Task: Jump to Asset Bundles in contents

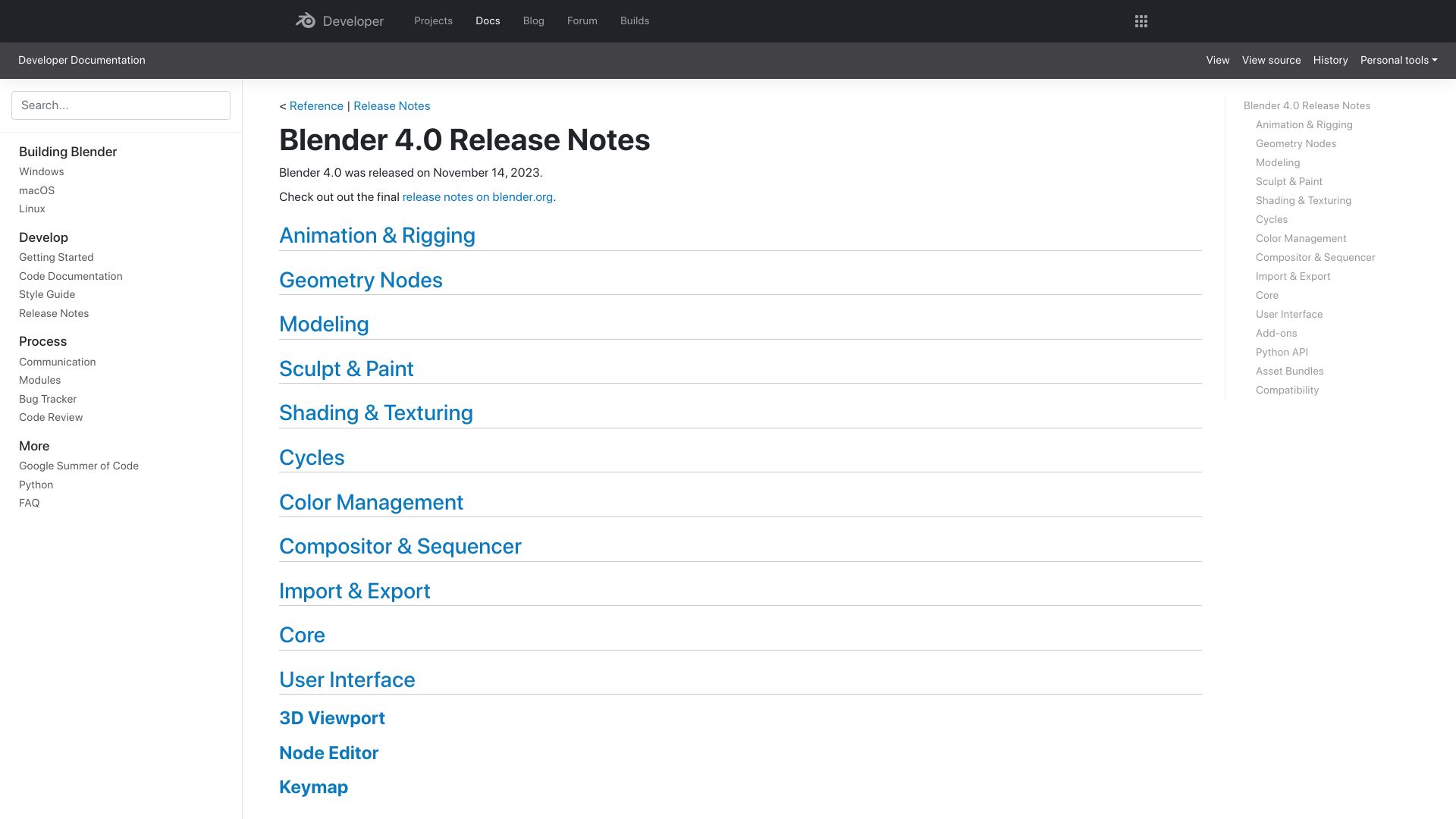Action: tap(1290, 372)
